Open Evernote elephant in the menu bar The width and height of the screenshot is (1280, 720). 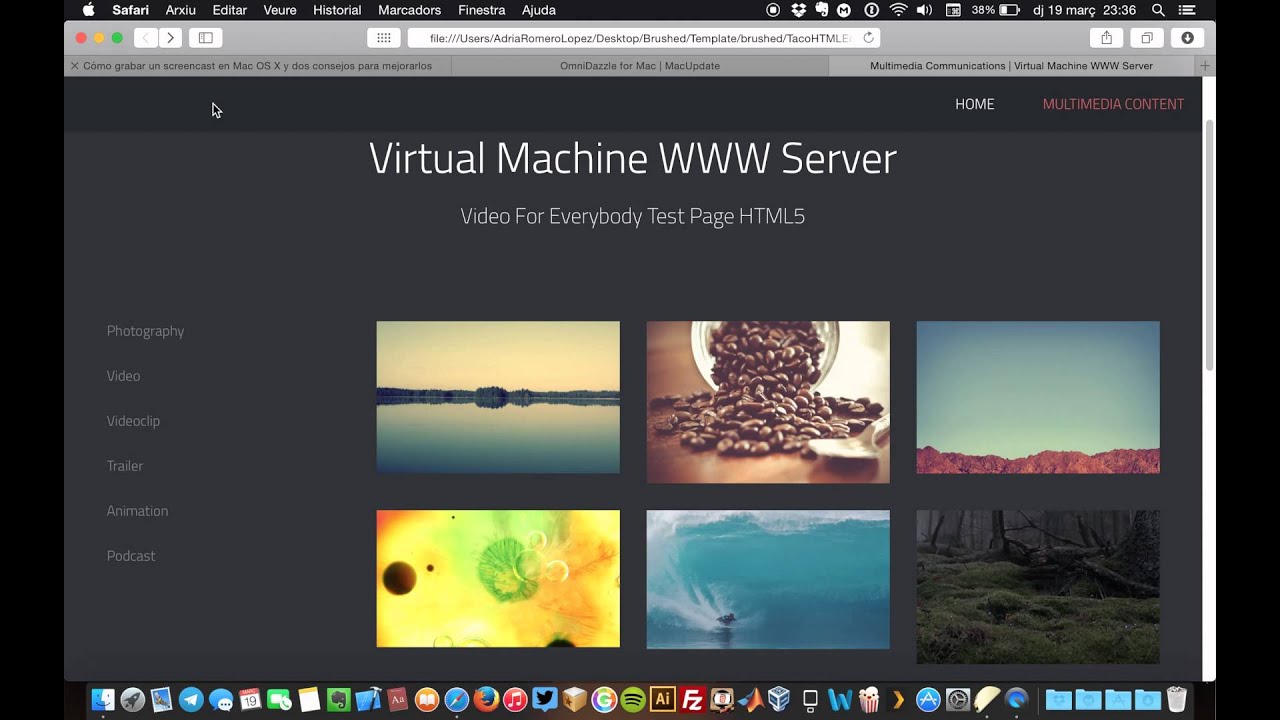(x=822, y=10)
